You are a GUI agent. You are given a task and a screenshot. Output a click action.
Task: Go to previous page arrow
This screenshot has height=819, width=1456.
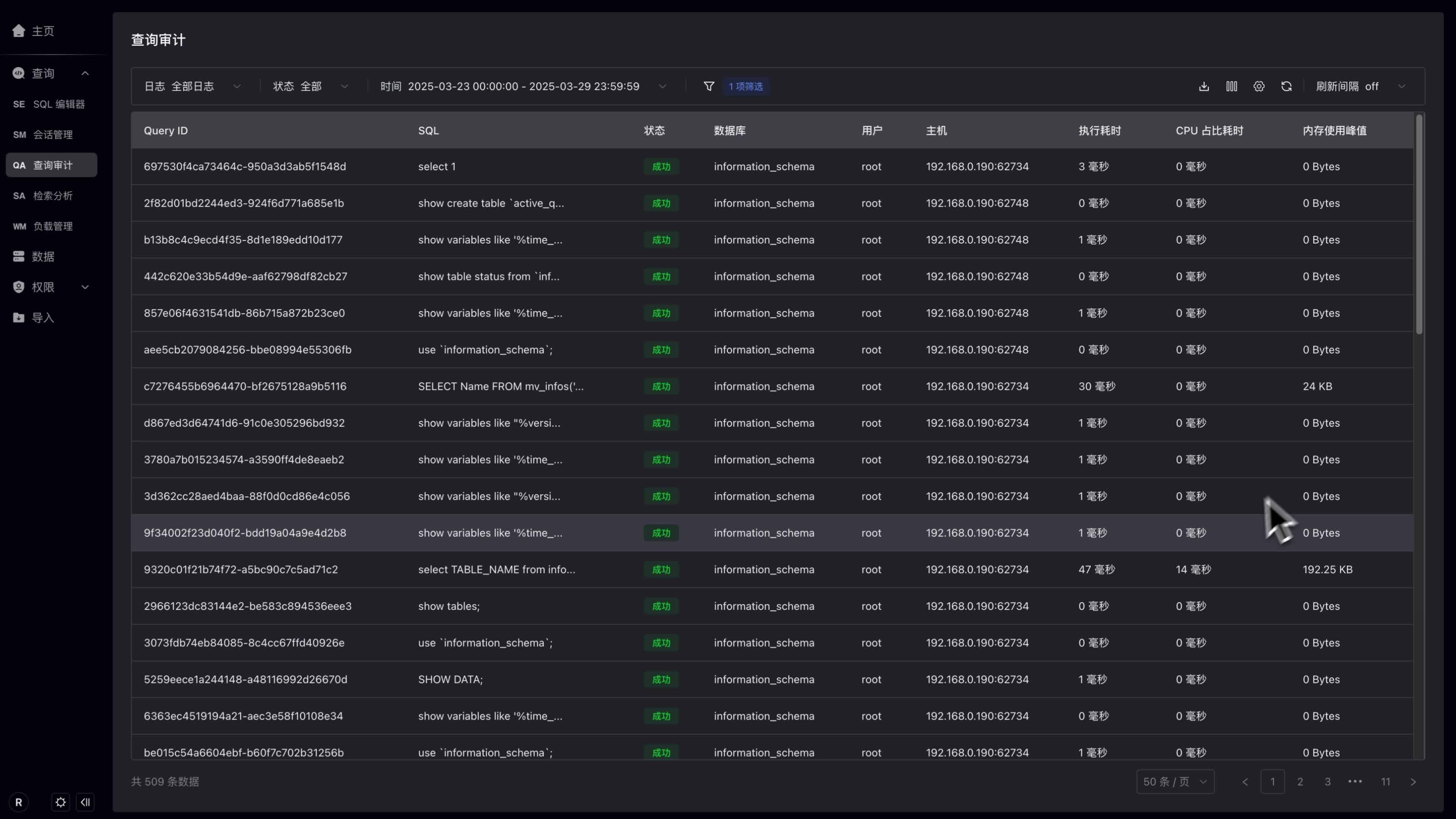(1245, 782)
